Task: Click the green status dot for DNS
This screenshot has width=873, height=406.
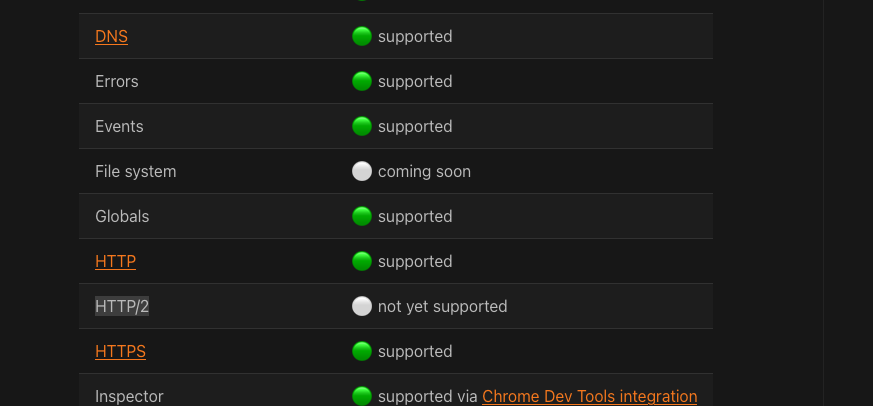Action: pyautogui.click(x=362, y=37)
